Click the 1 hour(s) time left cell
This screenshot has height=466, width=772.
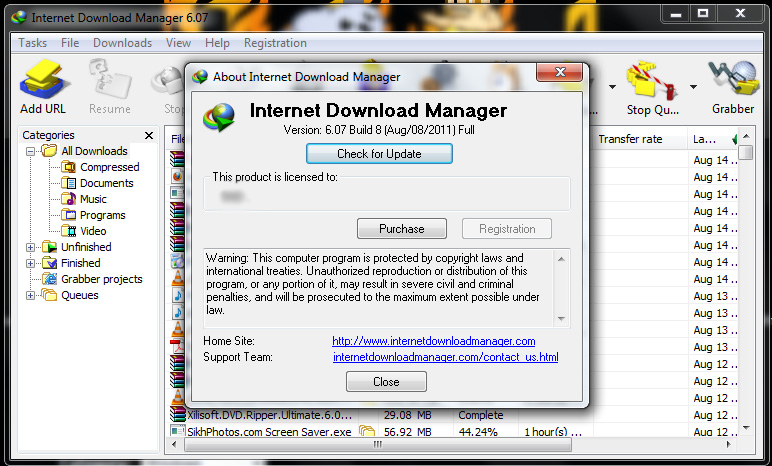(553, 432)
